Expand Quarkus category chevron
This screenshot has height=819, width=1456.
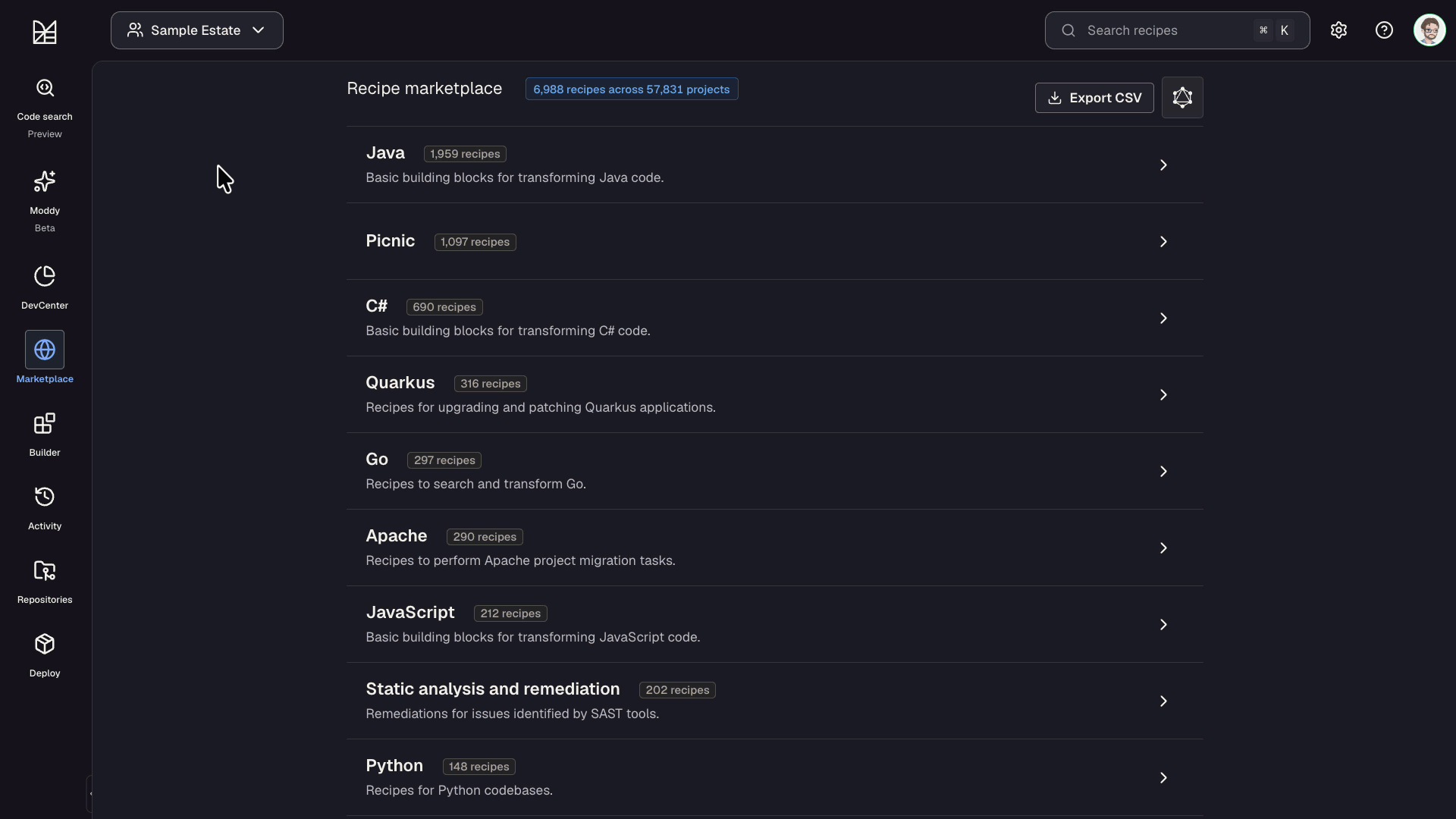1163,395
